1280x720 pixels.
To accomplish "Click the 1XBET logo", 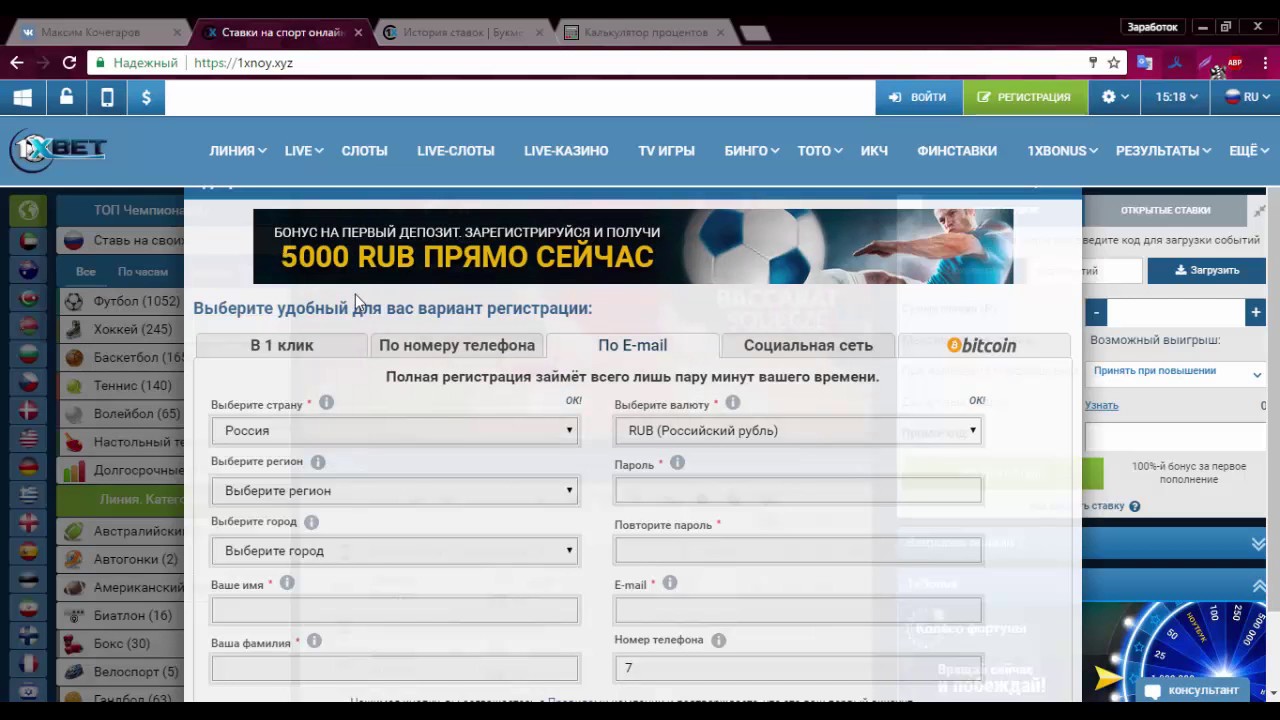I will 58,150.
